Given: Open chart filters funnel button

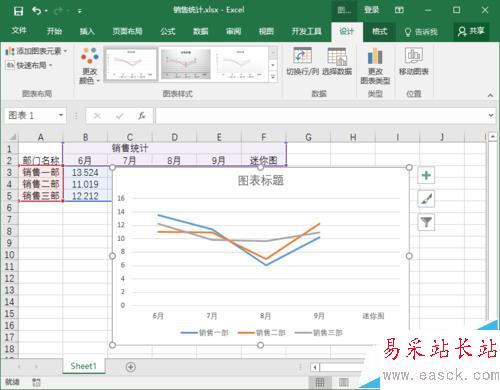Looking at the screenshot, I should click(426, 222).
